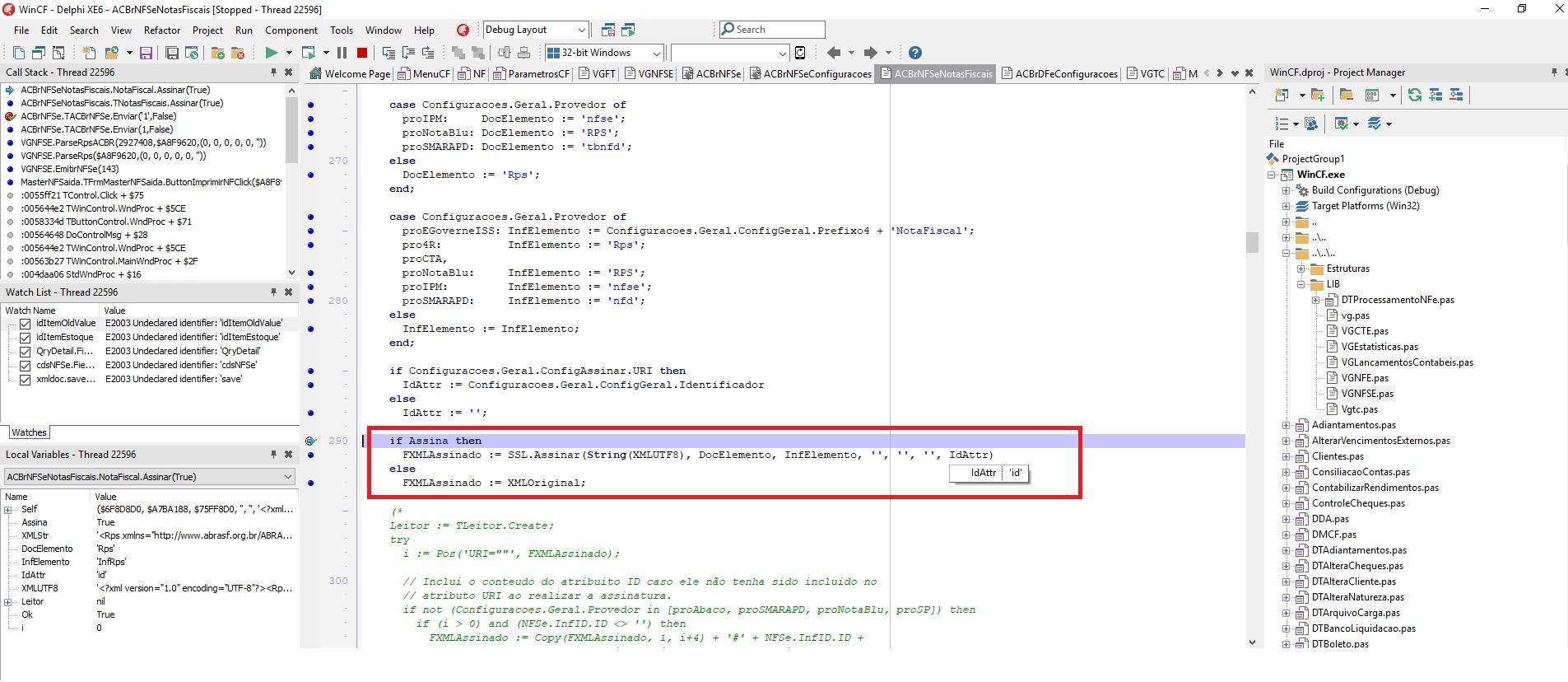The width and height of the screenshot is (1568, 682).
Task: Collapse the WinCF.exe project node
Action: (x=1272, y=175)
